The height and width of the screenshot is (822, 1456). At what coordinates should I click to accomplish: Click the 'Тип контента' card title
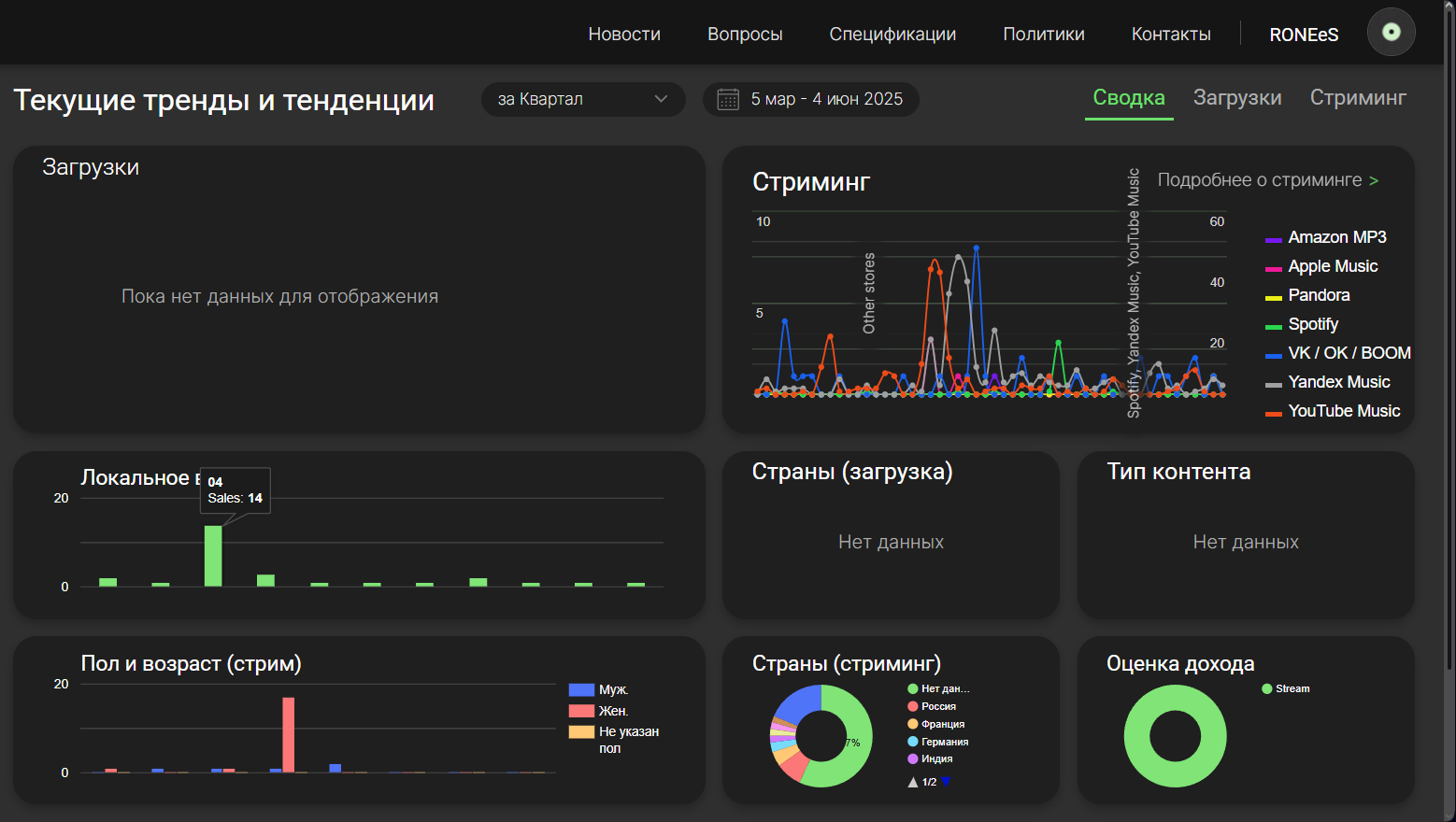tap(1178, 472)
